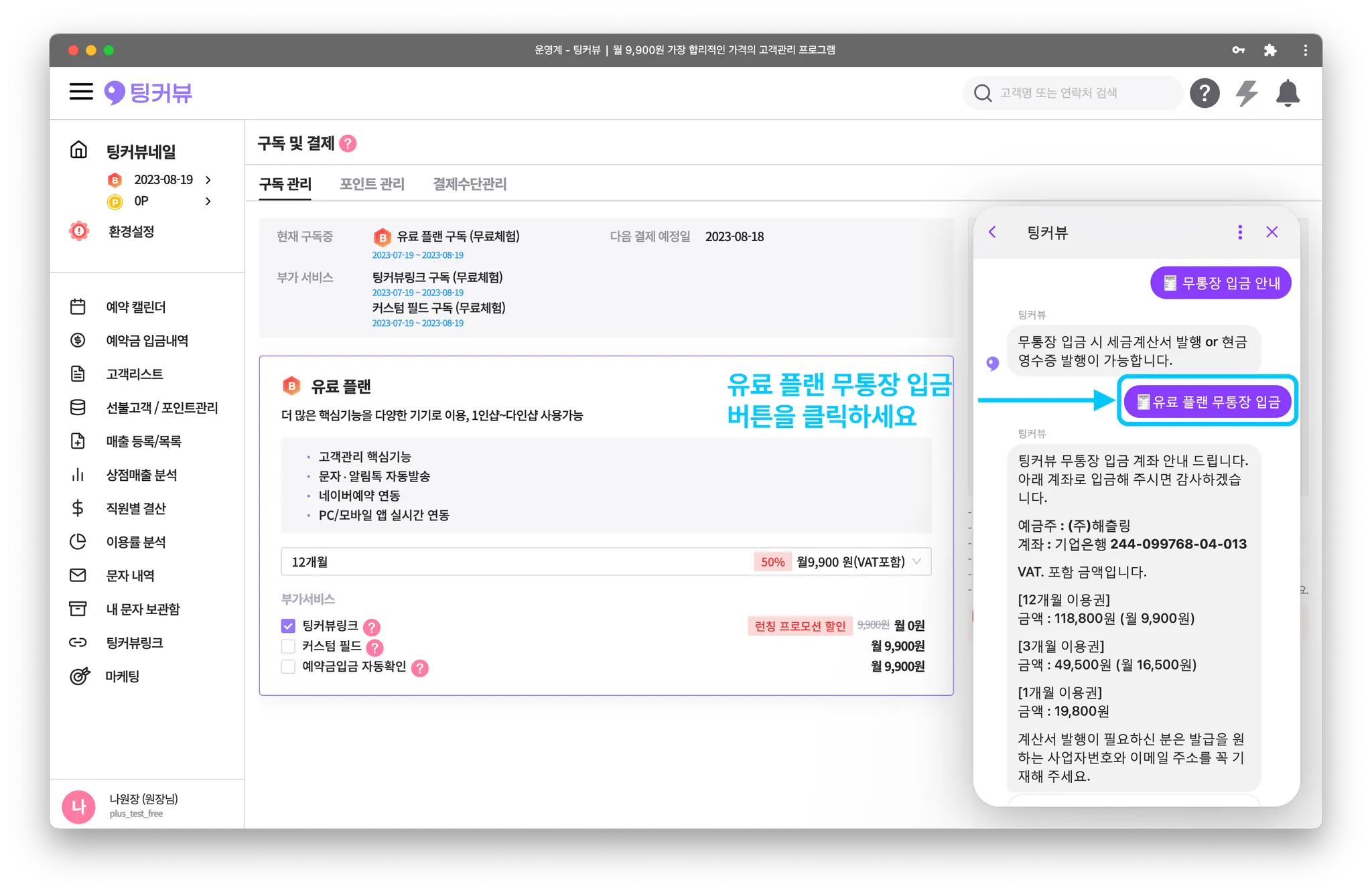The image size is (1372, 894).
Task: Click the lightning bolt icon
Action: [1246, 93]
